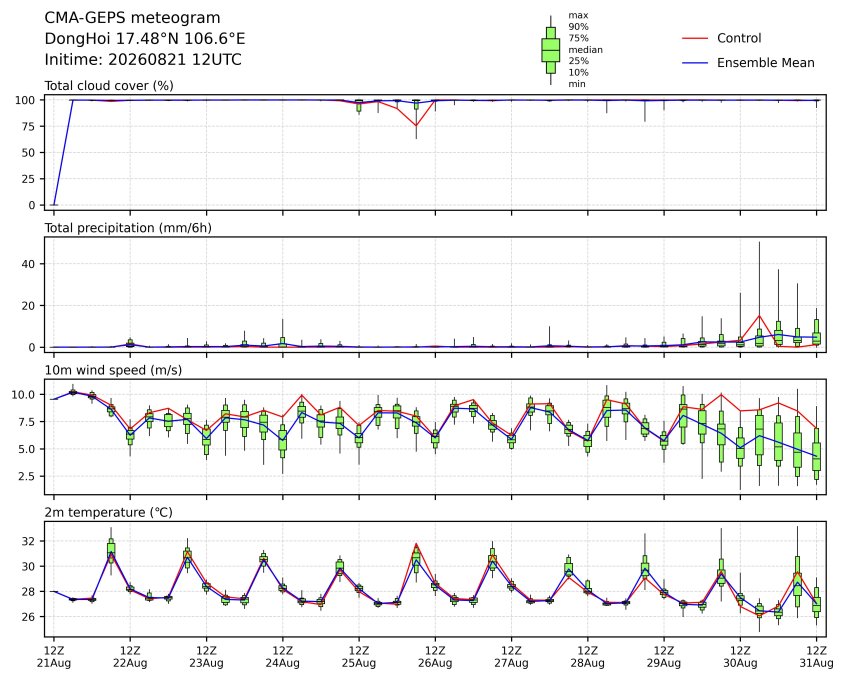The width and height of the screenshot is (845, 680).
Task: Click the '12Z 23Aug' x-axis label
Action: [x=206, y=657]
